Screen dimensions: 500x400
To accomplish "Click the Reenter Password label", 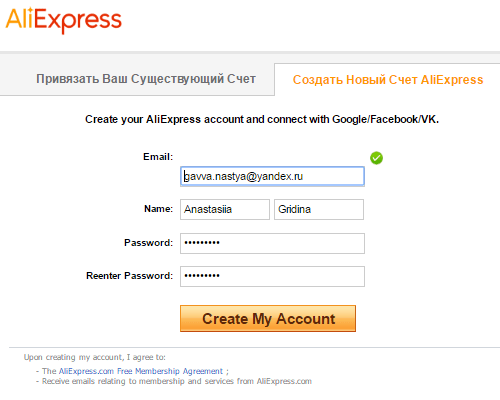I will click(x=129, y=276).
